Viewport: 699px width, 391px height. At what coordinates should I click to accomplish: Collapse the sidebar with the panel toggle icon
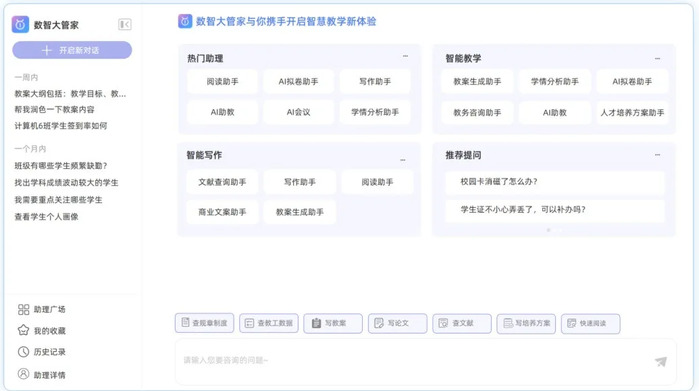point(124,25)
